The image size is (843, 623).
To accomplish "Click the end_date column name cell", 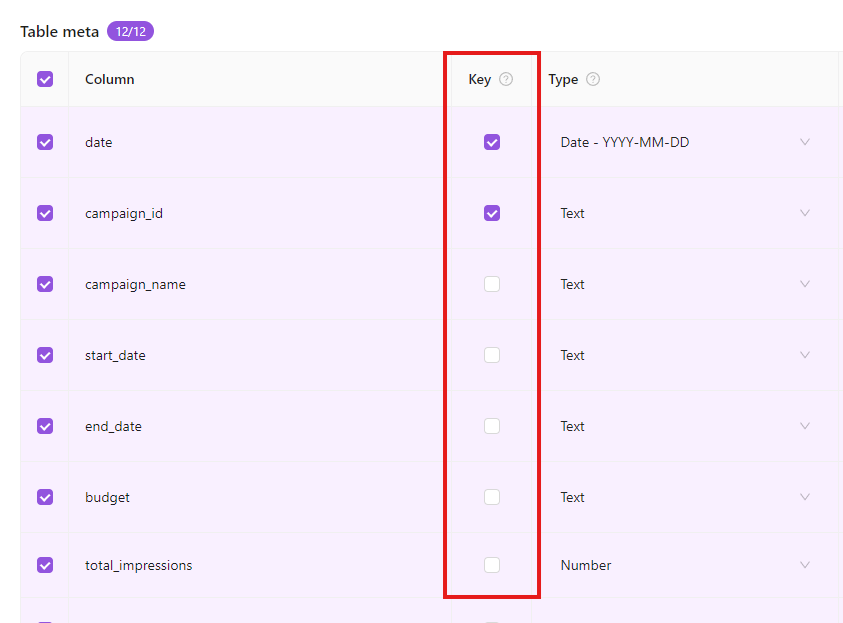I will [x=113, y=426].
